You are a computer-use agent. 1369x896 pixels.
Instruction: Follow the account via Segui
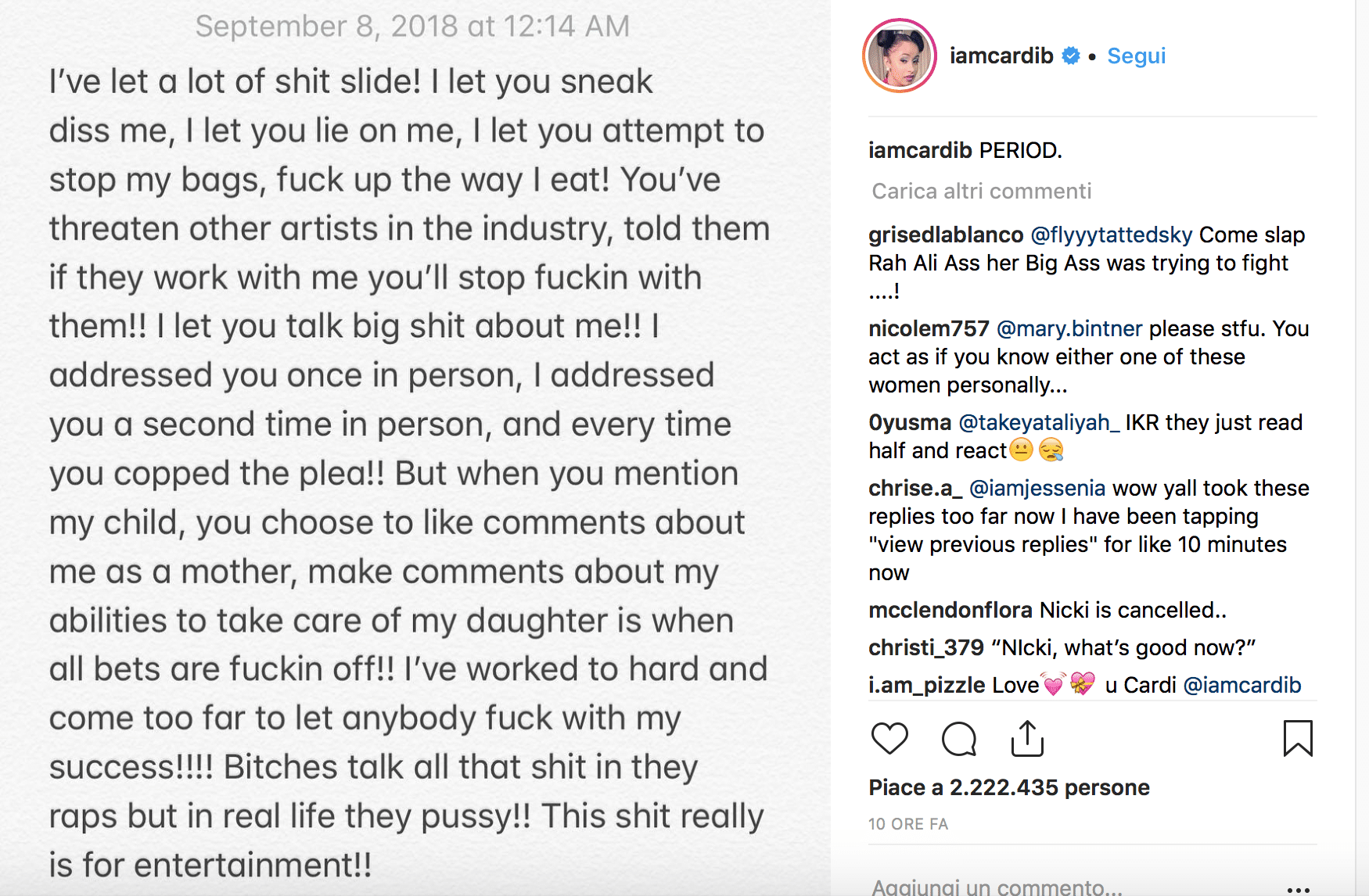click(1136, 56)
